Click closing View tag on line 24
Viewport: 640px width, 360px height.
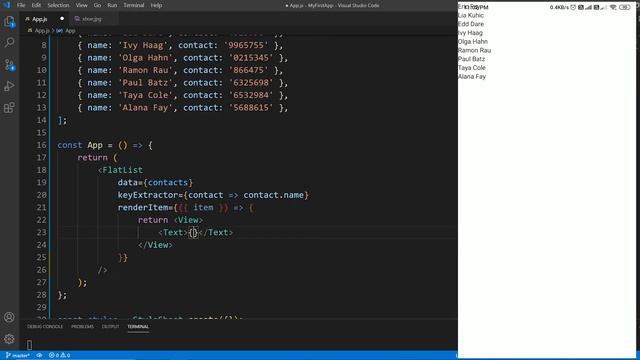(x=155, y=245)
